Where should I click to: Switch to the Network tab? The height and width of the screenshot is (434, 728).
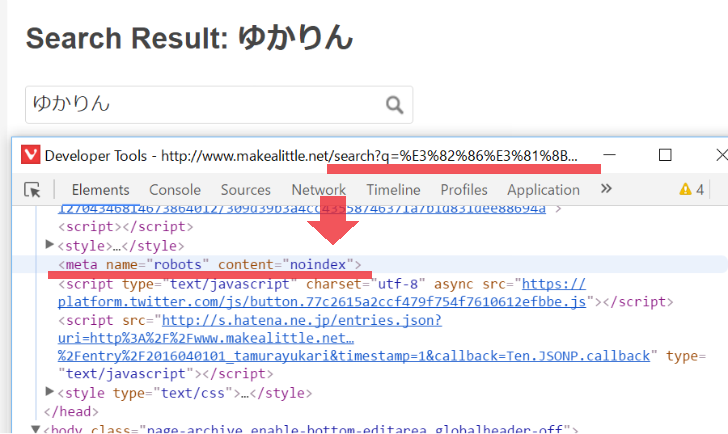(x=318, y=190)
